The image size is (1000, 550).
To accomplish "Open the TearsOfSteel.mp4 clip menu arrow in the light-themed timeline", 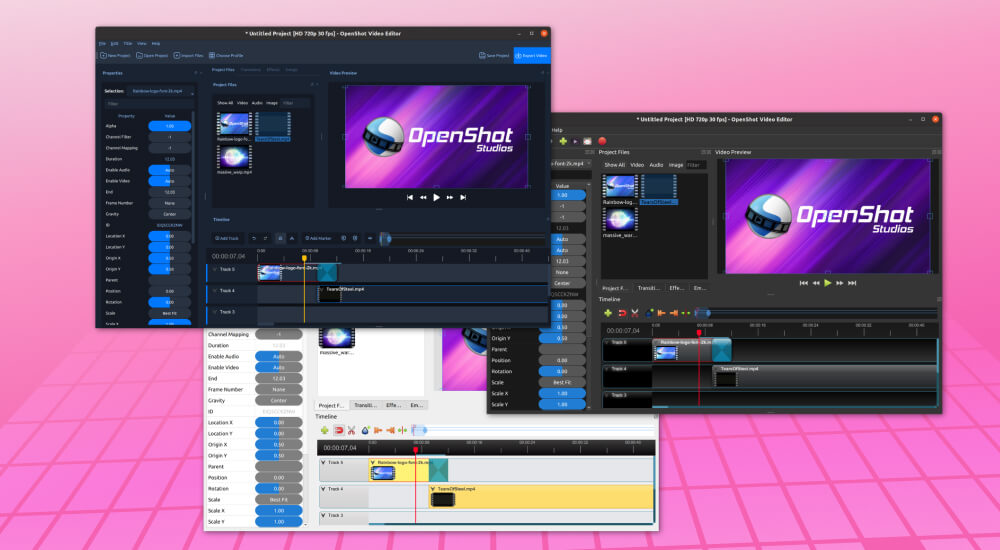I will pyautogui.click(x=433, y=489).
